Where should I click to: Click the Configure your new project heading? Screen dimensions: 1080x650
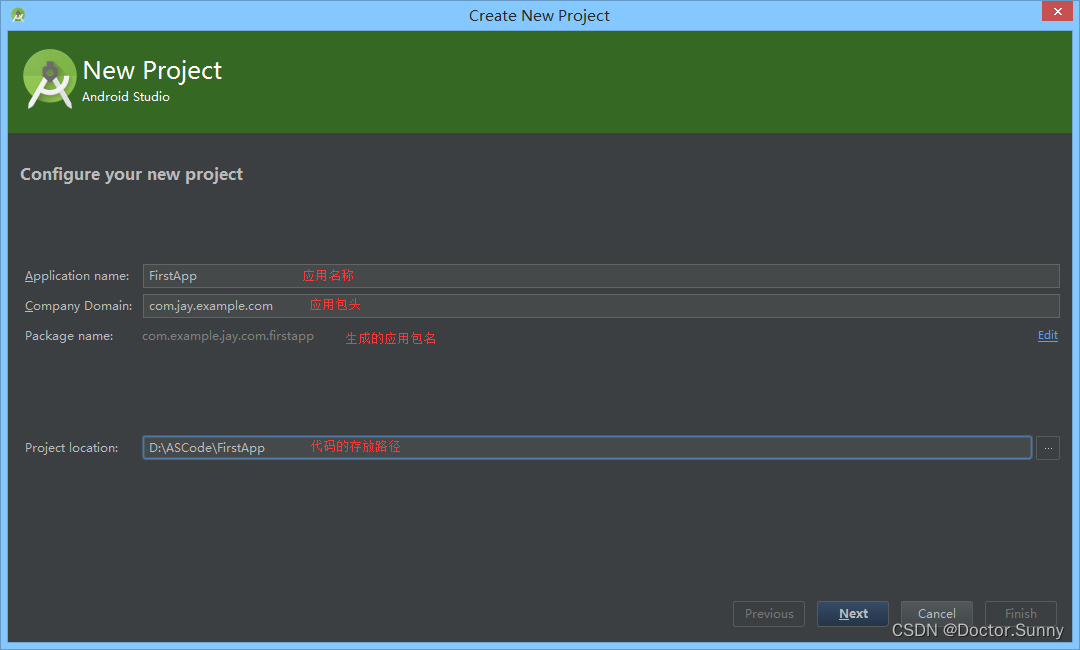tap(132, 174)
